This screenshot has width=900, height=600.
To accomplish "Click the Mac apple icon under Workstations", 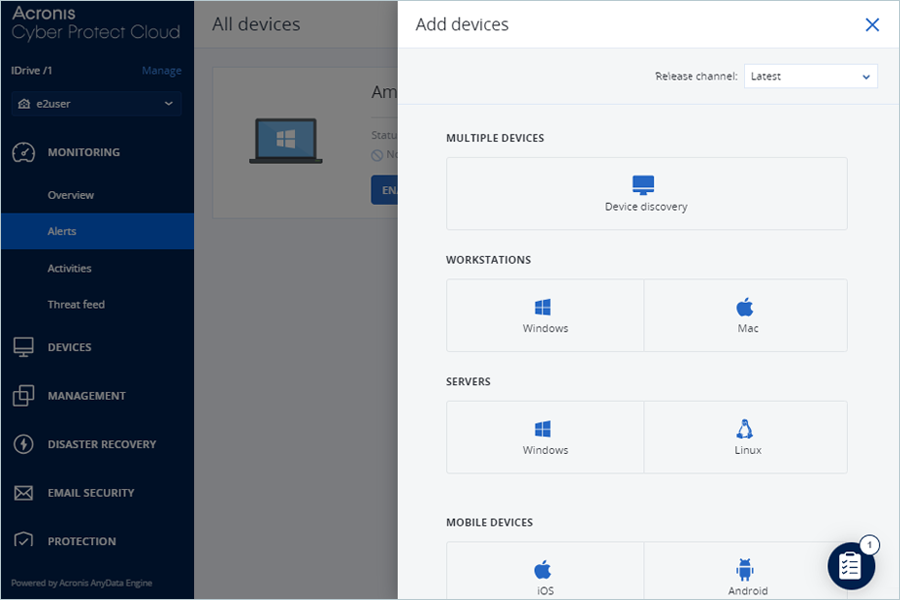I will point(745,307).
